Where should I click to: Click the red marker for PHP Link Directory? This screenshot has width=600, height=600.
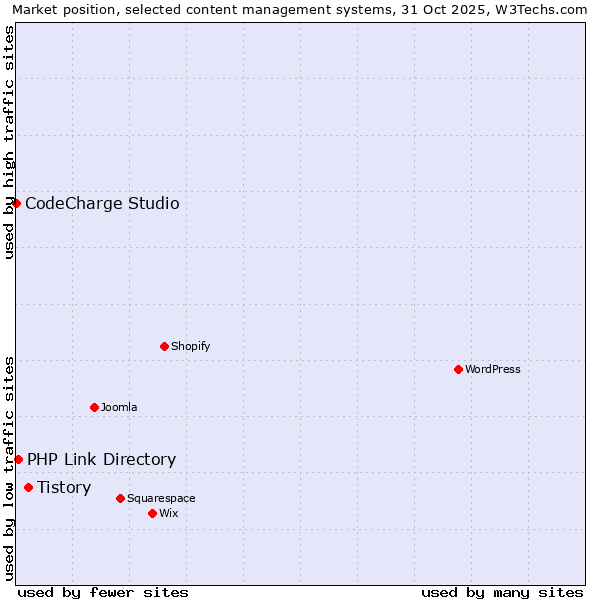[18, 459]
